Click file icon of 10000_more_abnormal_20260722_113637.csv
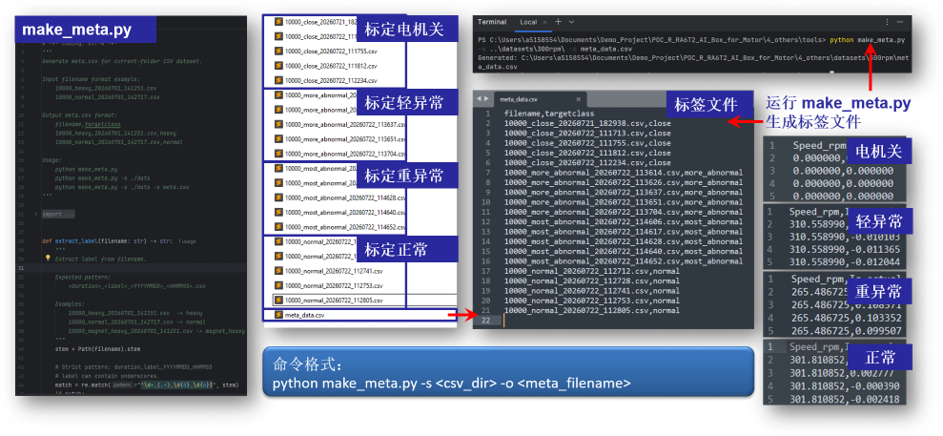 coord(278,124)
